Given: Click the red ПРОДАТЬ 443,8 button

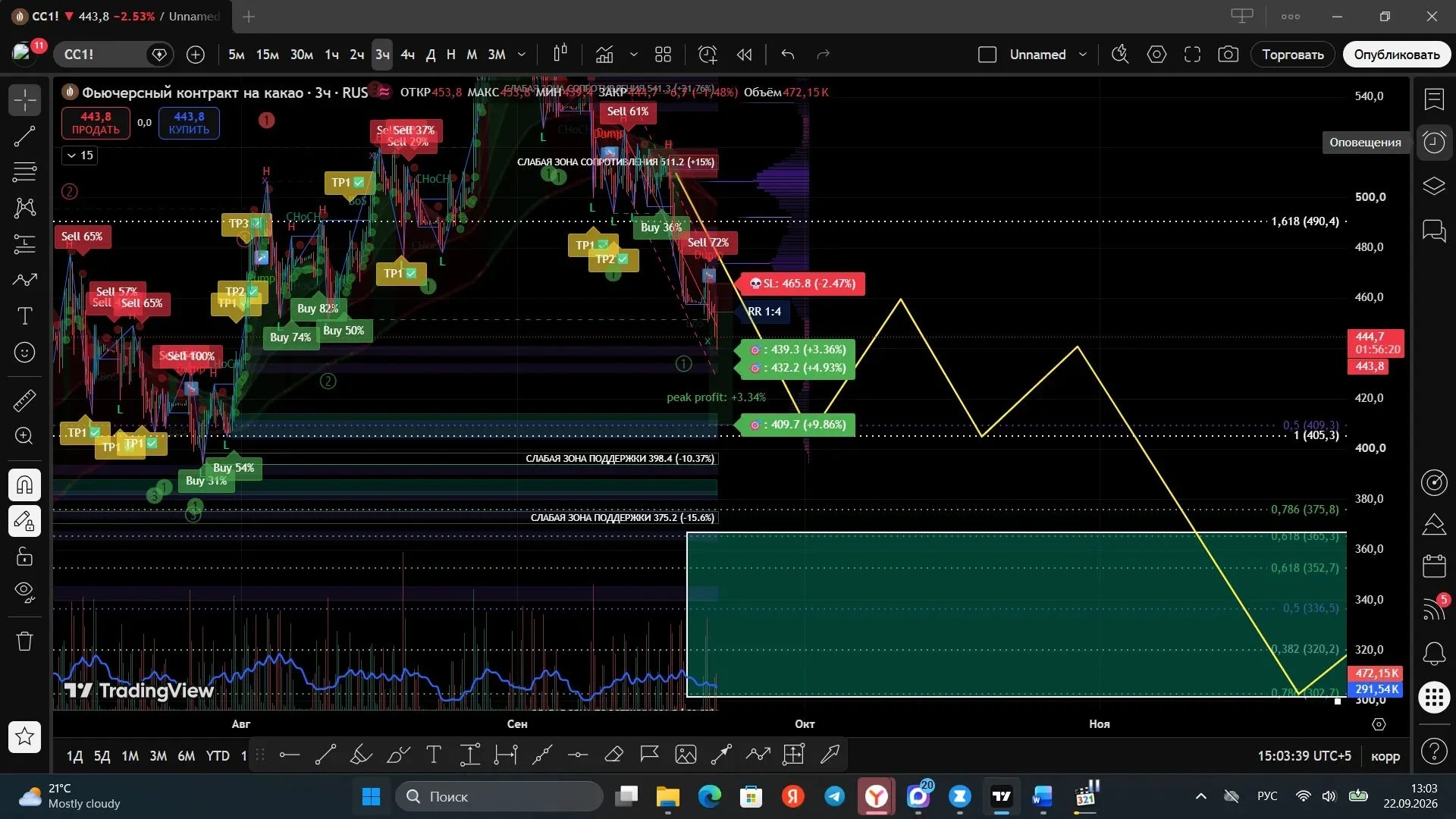Looking at the screenshot, I should 96,123.
